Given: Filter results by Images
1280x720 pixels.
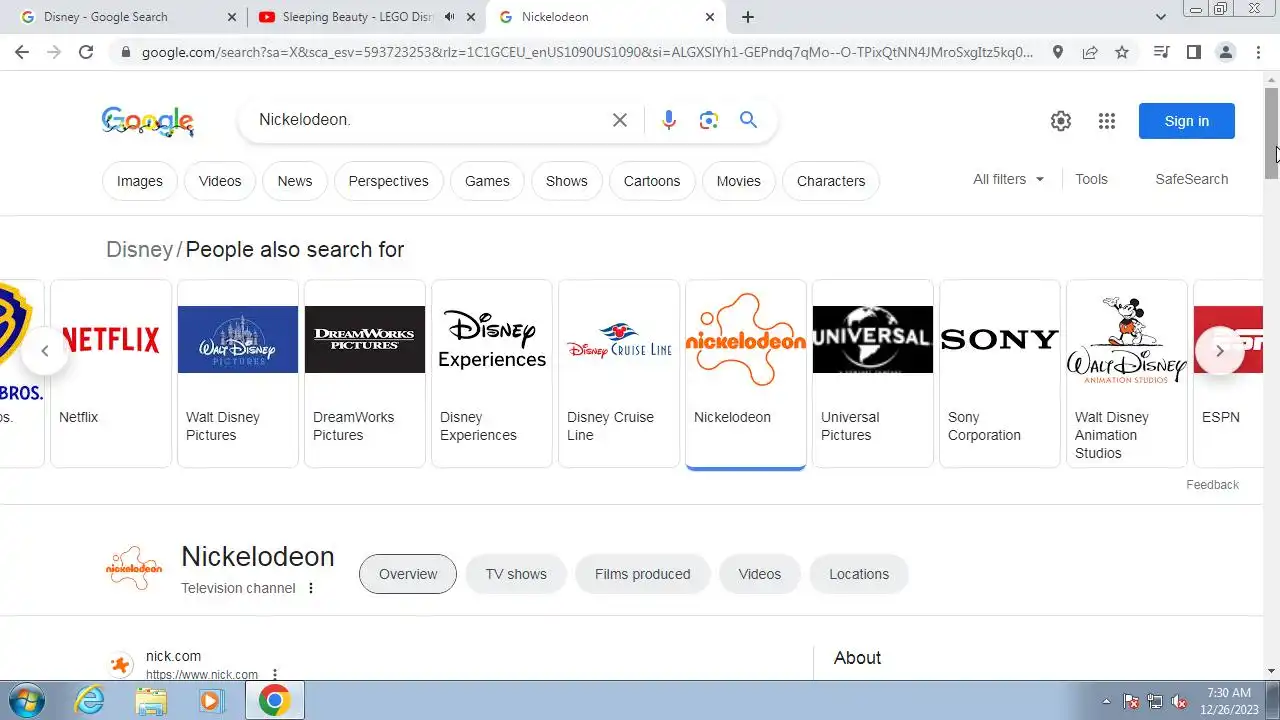Looking at the screenshot, I should (140, 181).
